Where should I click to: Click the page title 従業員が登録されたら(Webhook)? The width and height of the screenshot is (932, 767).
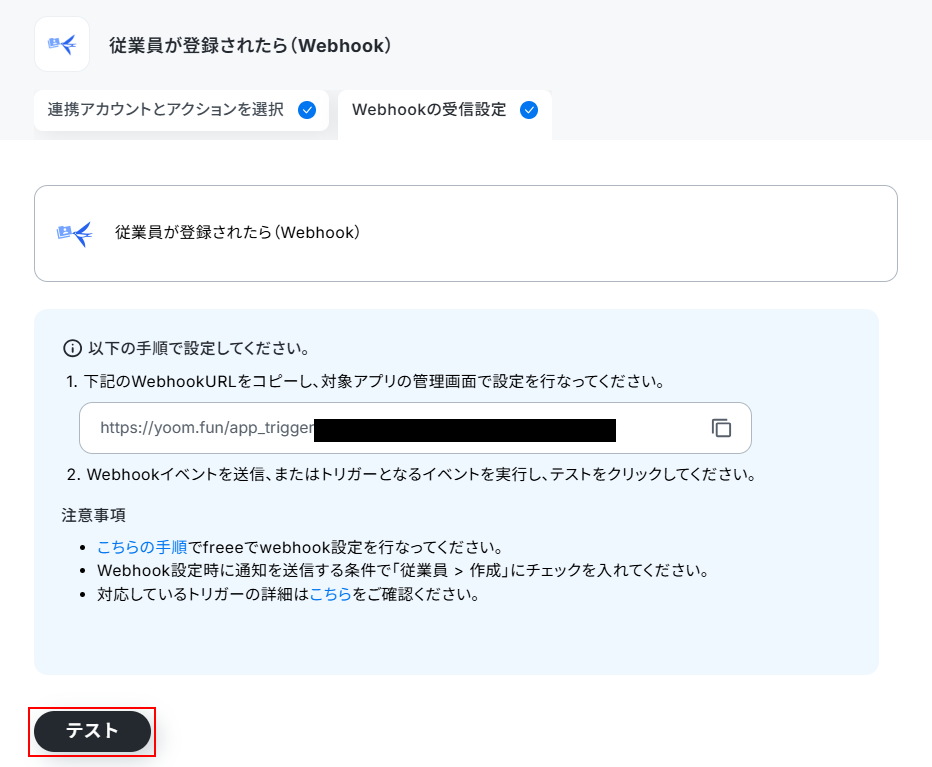[250, 45]
